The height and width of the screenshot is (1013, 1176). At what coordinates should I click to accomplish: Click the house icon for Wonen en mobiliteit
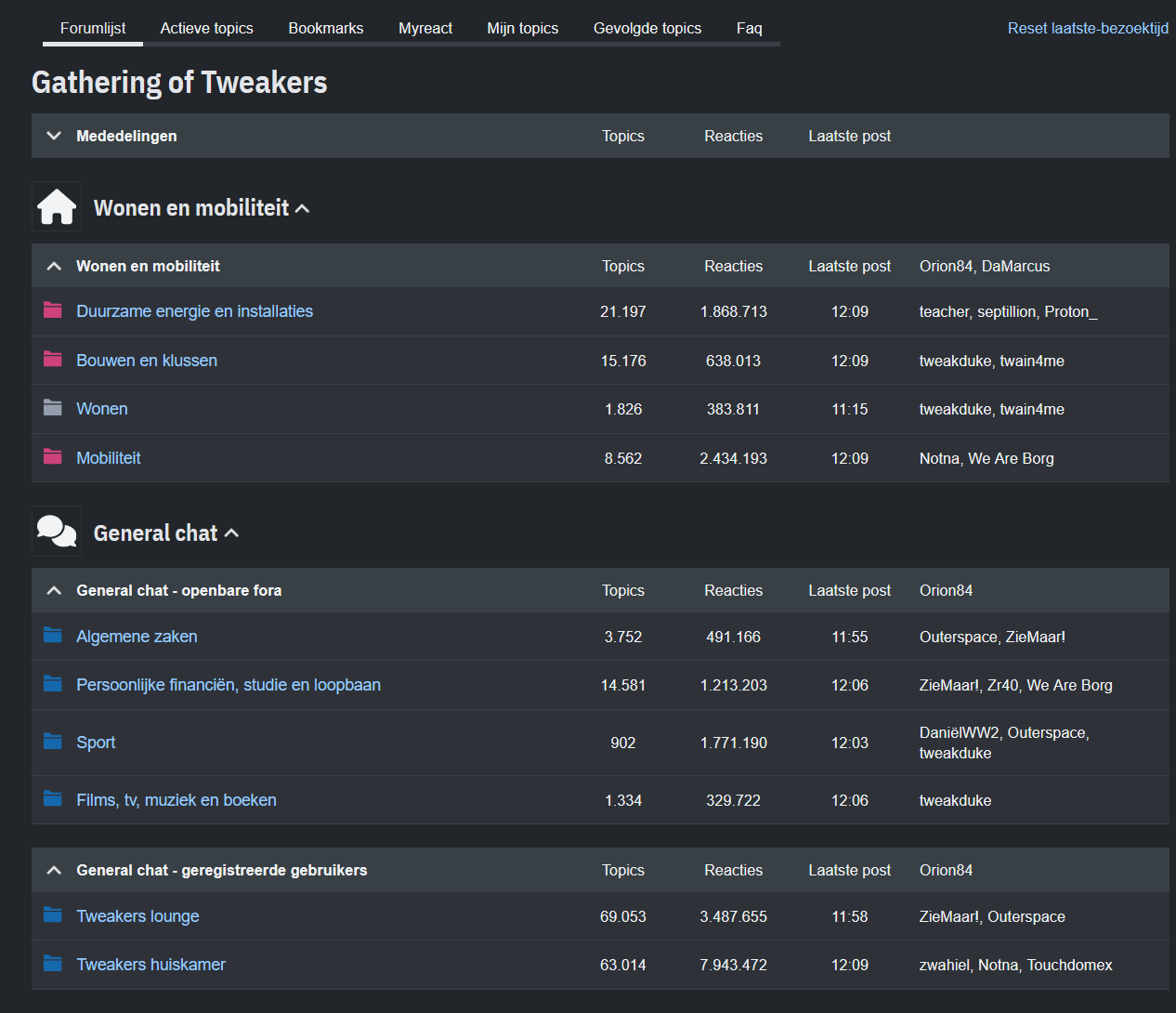[x=57, y=206]
